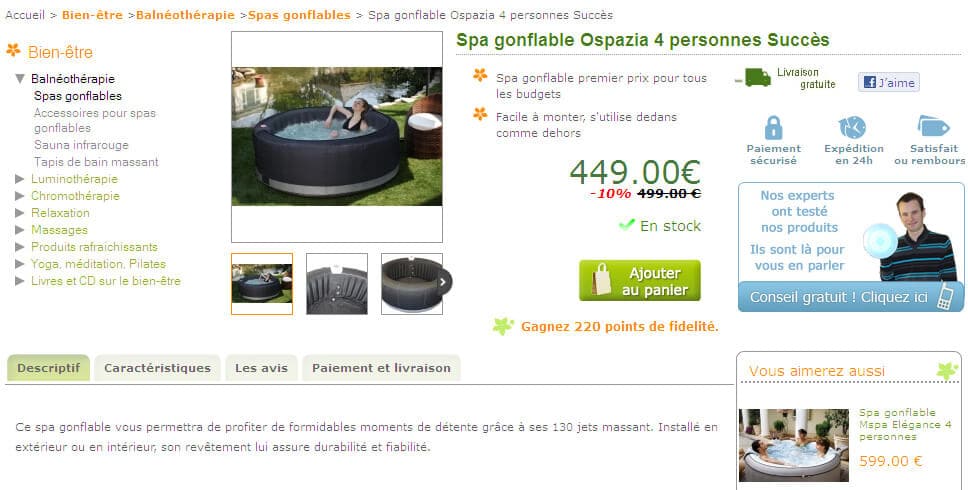Add the spa with Ajouter au panier

640,281
